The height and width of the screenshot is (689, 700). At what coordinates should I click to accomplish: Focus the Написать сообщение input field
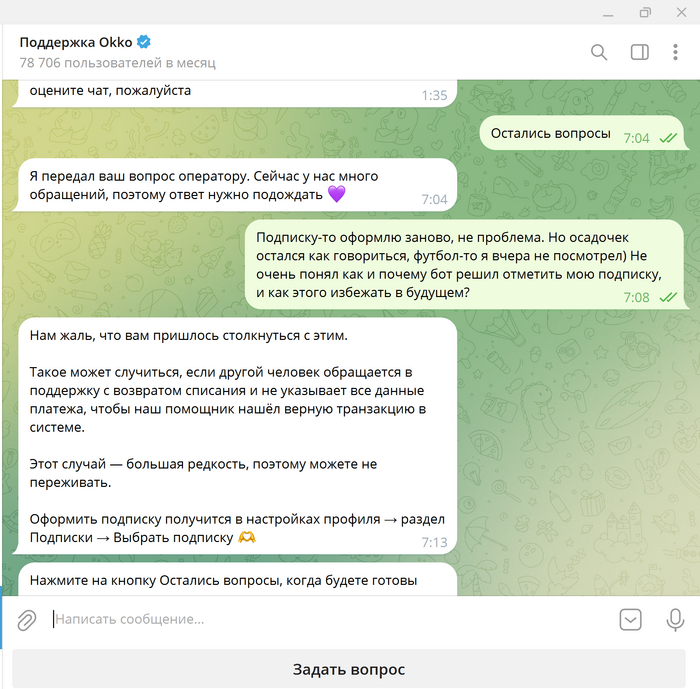point(330,619)
